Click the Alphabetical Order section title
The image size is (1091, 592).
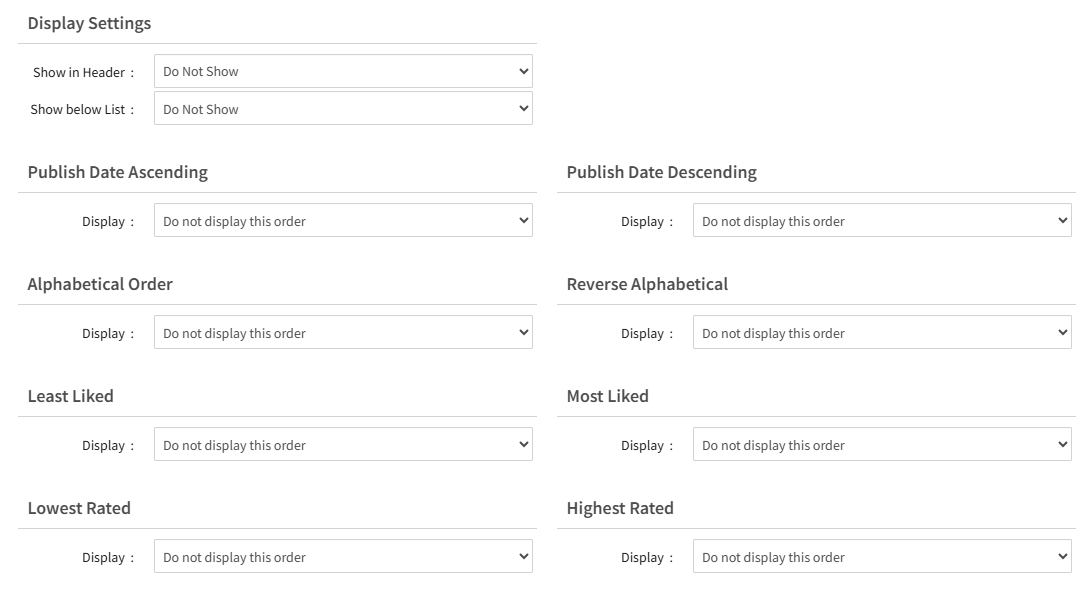click(x=100, y=284)
